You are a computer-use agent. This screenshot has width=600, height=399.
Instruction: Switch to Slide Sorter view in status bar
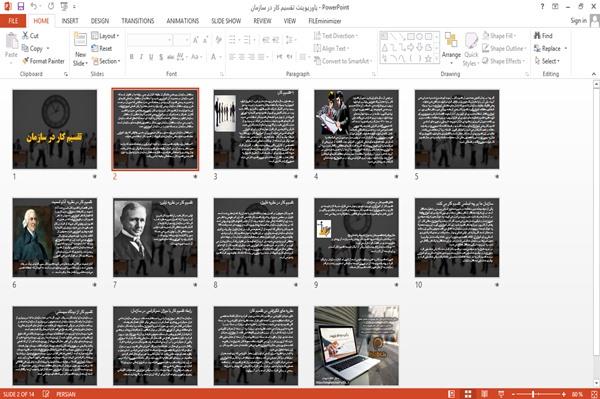[468, 394]
